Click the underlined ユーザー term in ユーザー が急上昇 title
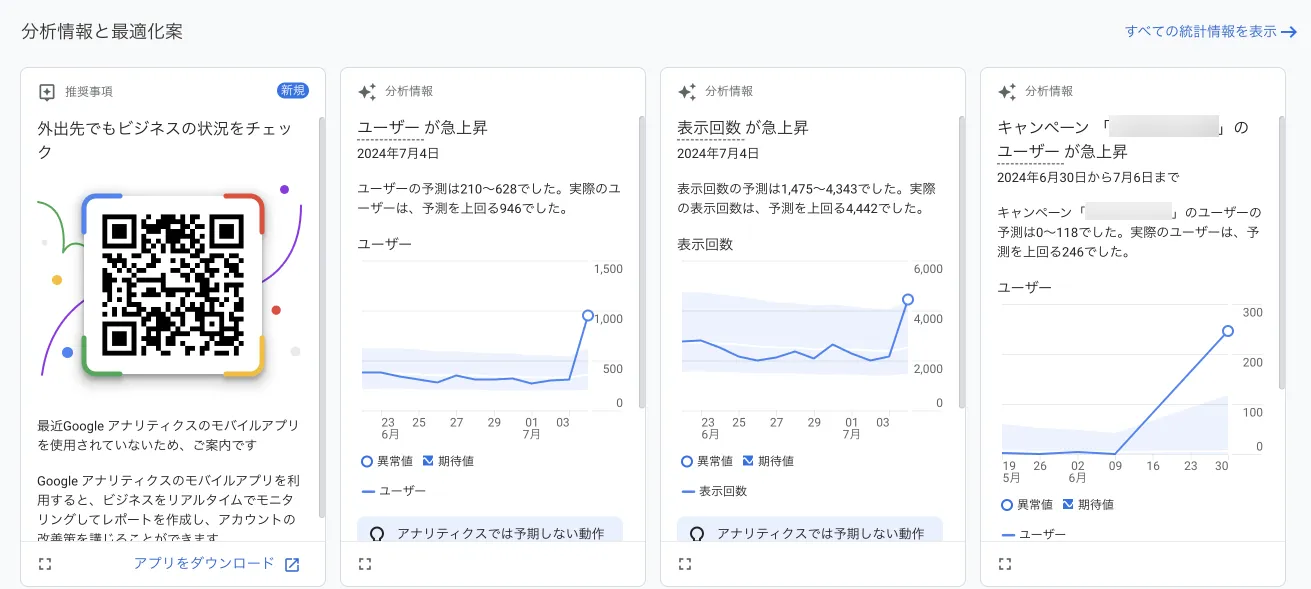Screen dimensions: 1311x589 click(x=390, y=128)
